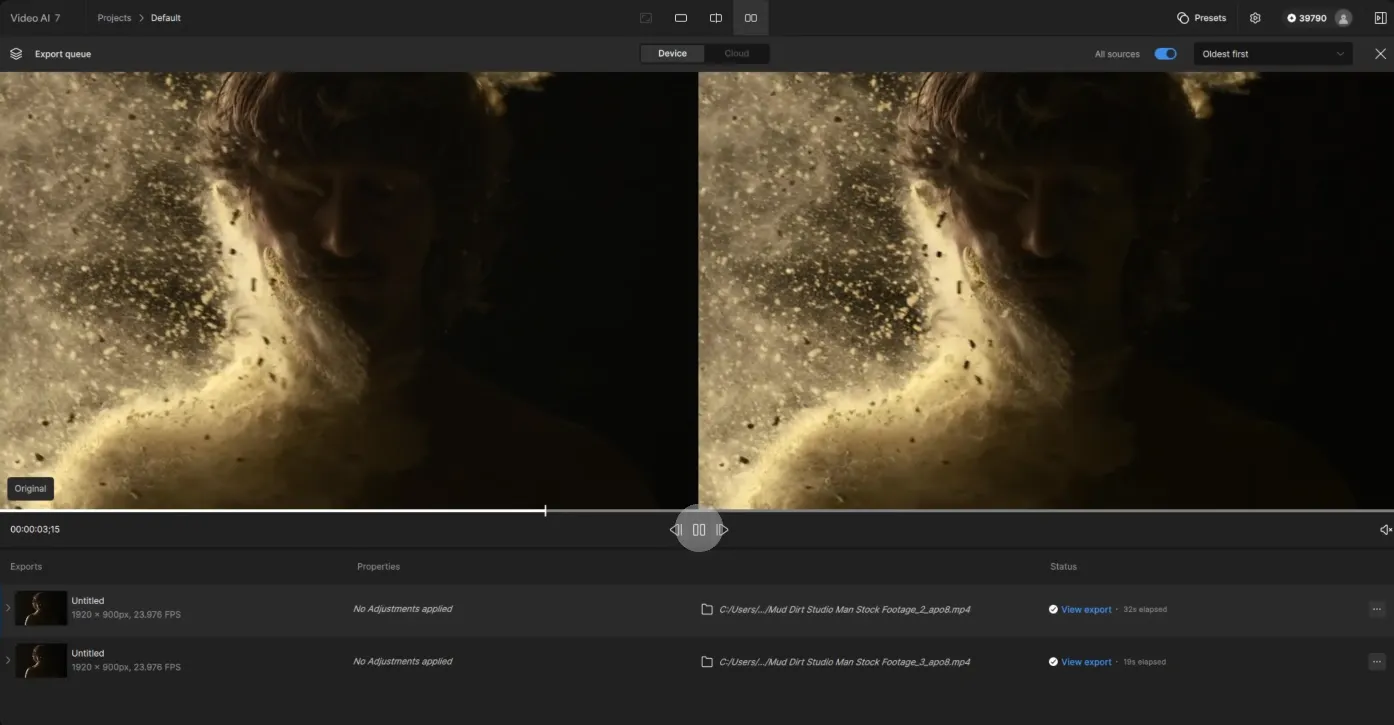Unmute the audio speaker icon

coord(1385,530)
